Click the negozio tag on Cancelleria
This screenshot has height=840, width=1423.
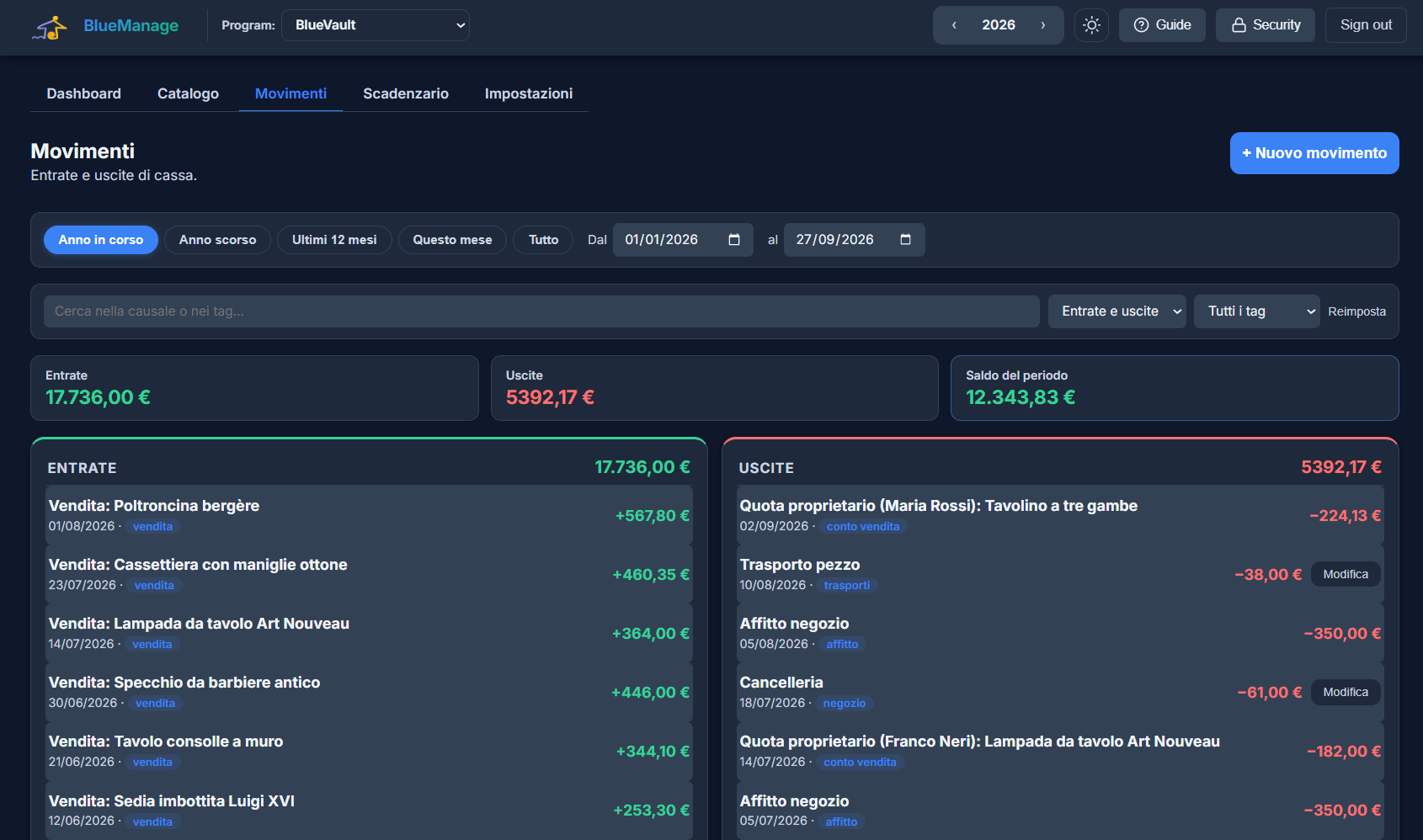tap(845, 704)
